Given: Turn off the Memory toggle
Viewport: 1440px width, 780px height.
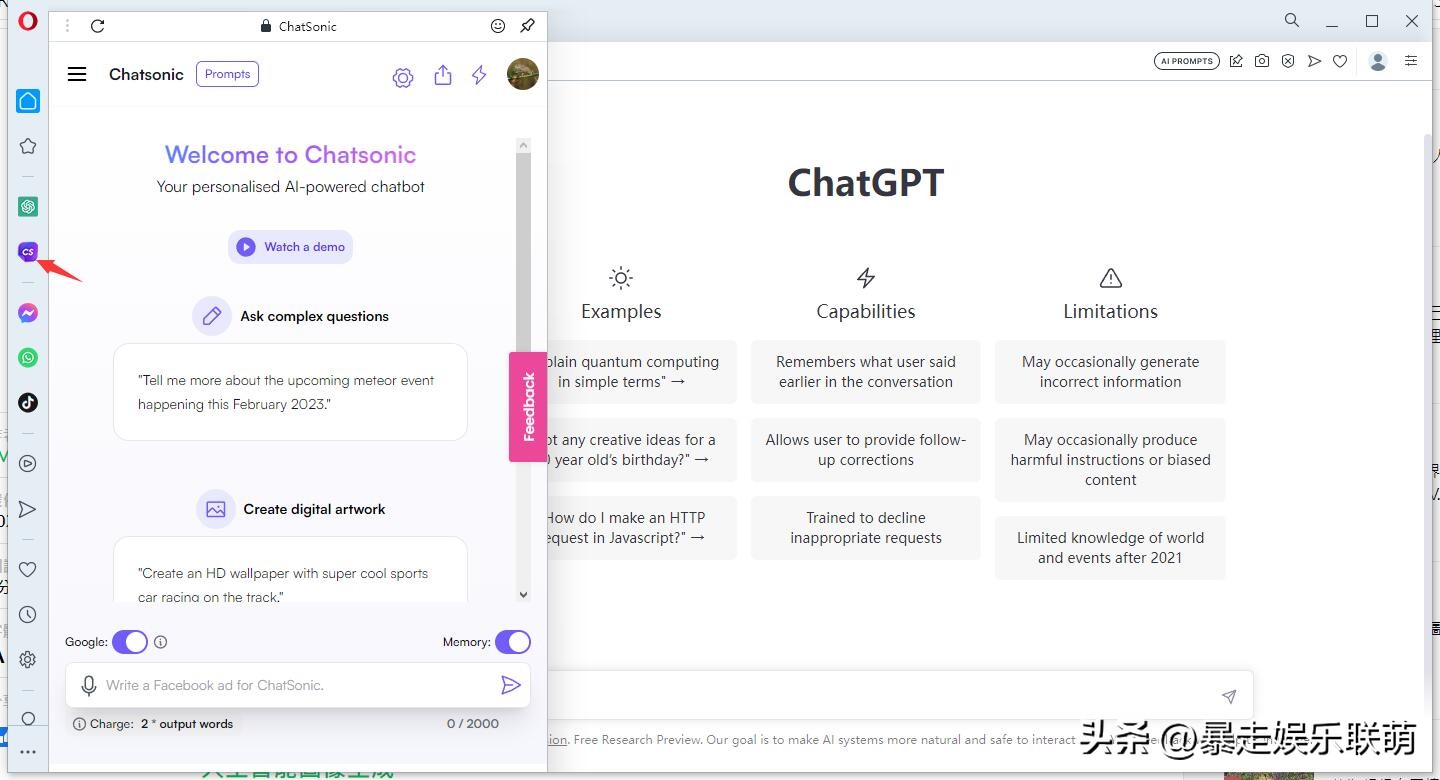Looking at the screenshot, I should point(513,641).
